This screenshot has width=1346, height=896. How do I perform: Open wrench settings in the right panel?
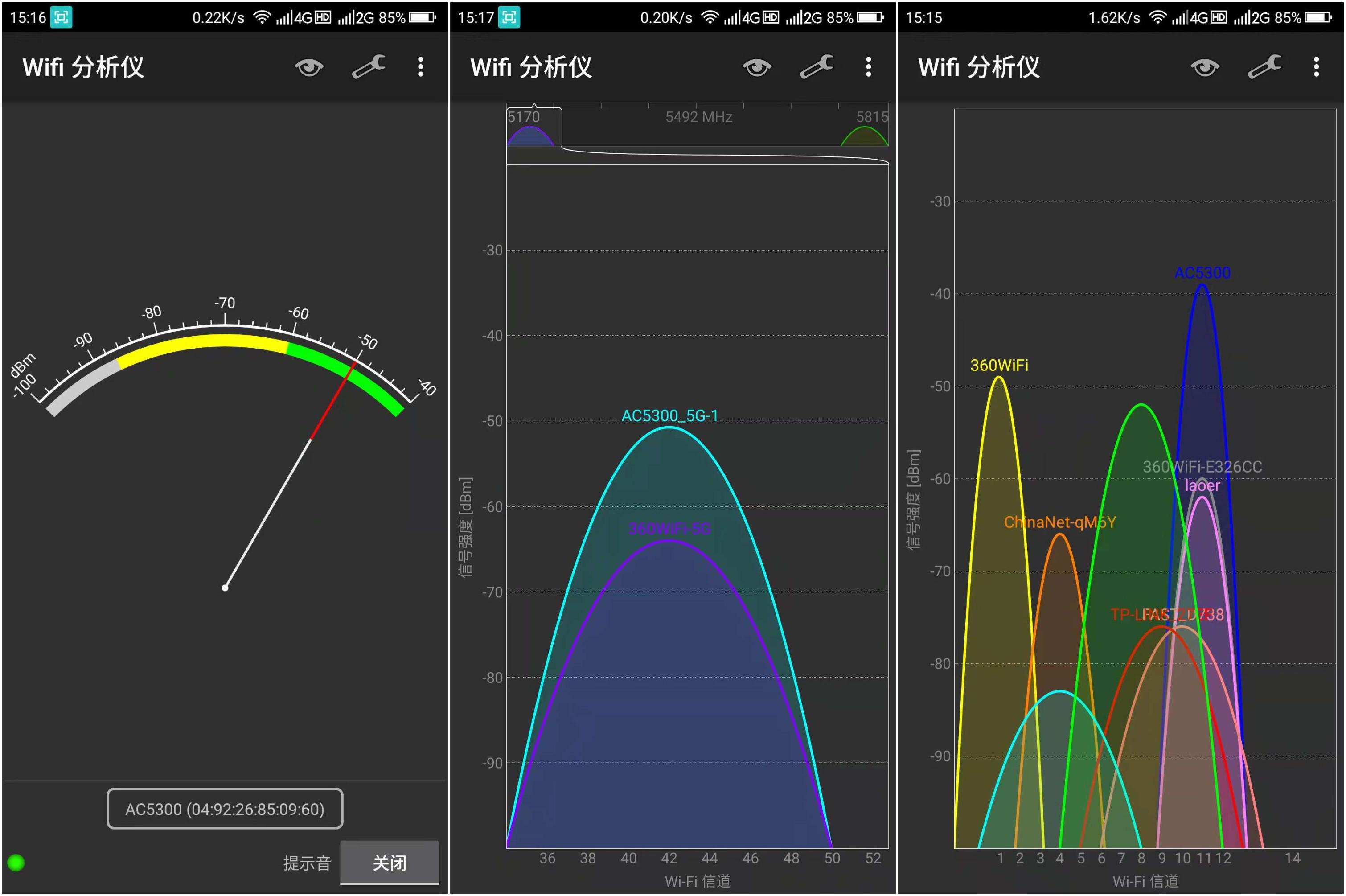tap(1264, 67)
